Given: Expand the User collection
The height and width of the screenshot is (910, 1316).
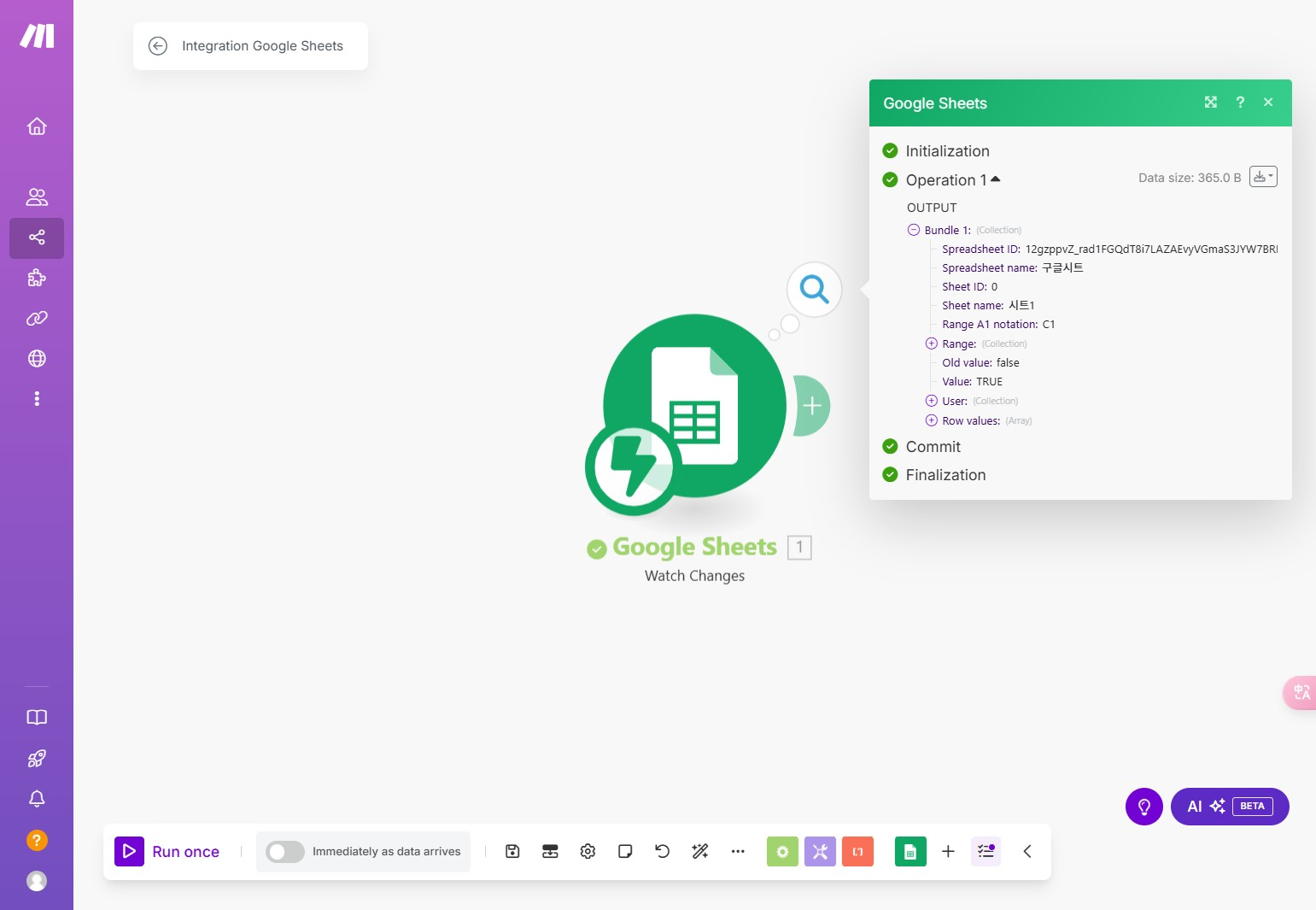Looking at the screenshot, I should coord(932,401).
